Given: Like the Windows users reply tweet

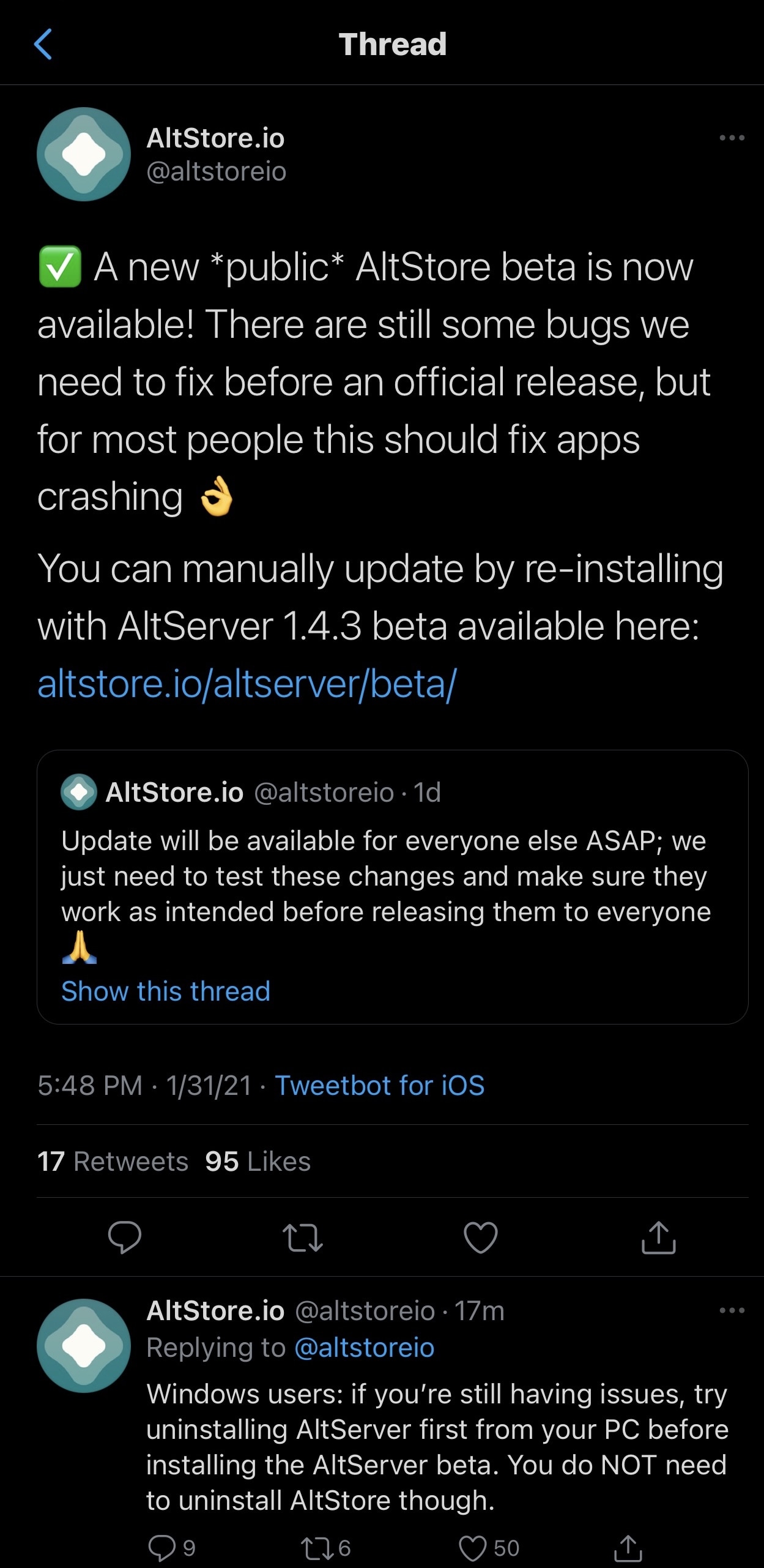Looking at the screenshot, I should (x=473, y=1548).
